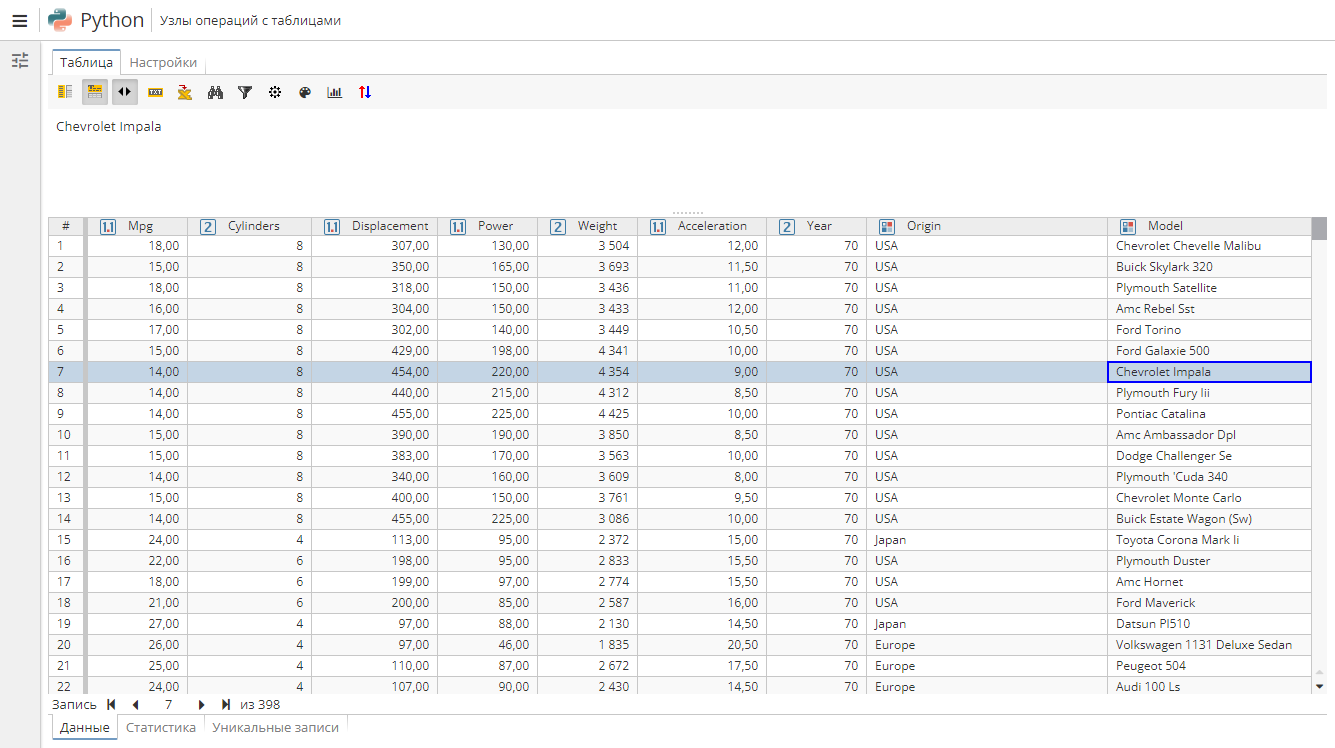This screenshot has width=1335, height=748.
Task: Click the Year column header
Action: click(x=816, y=226)
